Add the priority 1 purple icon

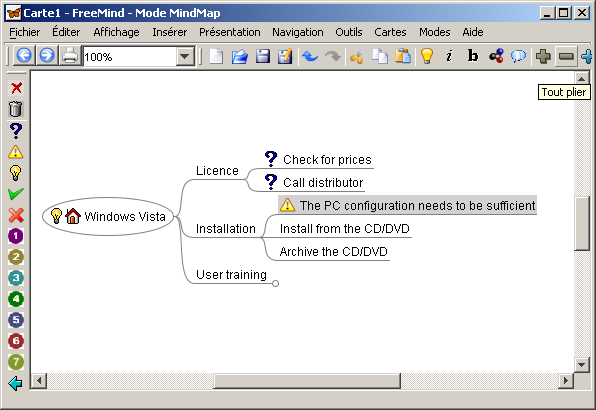tap(16, 236)
